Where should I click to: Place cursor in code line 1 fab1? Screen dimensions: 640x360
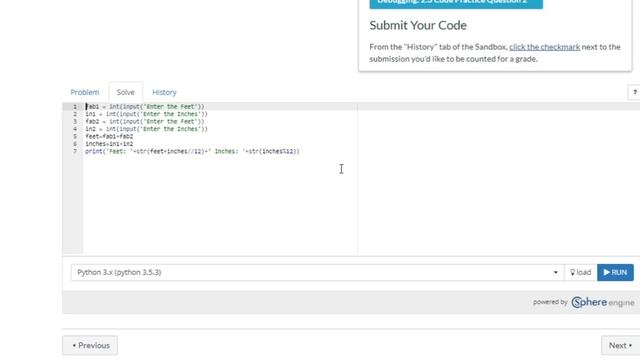[144, 107]
